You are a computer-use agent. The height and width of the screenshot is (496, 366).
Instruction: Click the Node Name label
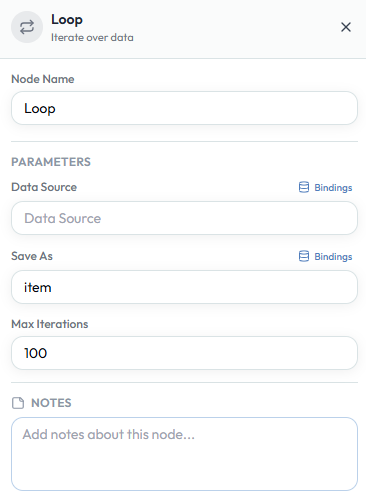pos(43,79)
